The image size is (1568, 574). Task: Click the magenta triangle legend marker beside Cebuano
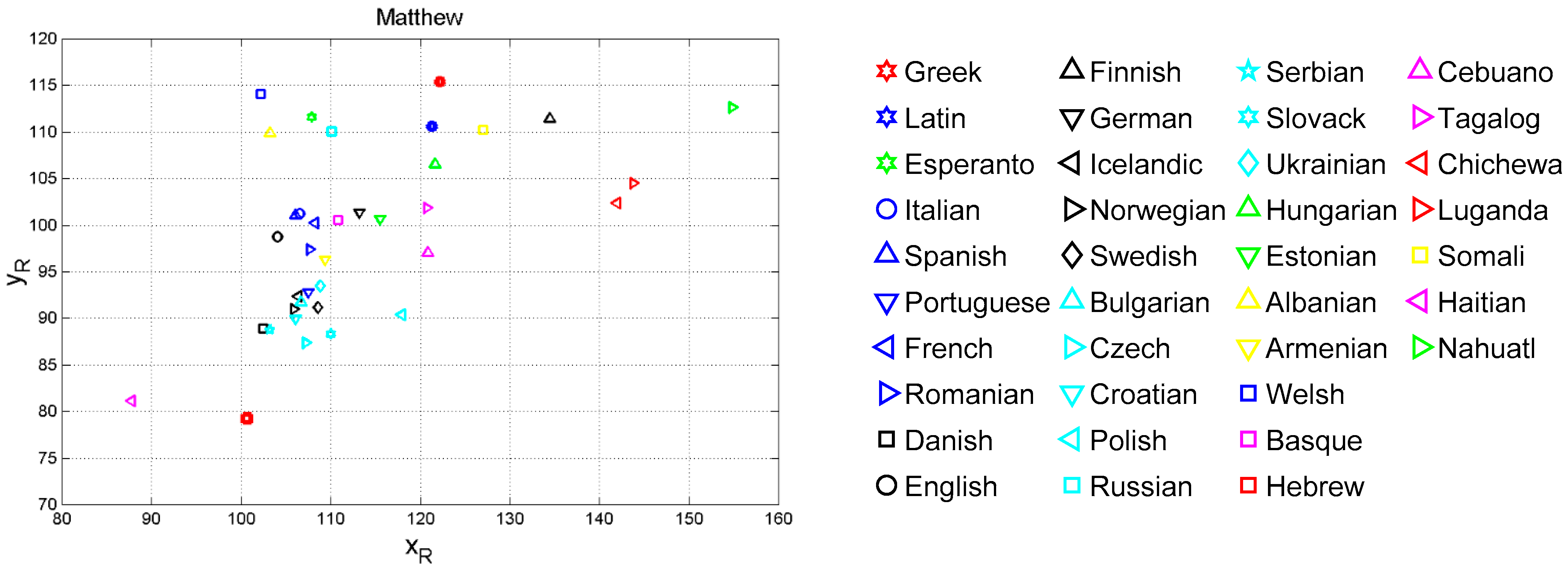point(1420,69)
